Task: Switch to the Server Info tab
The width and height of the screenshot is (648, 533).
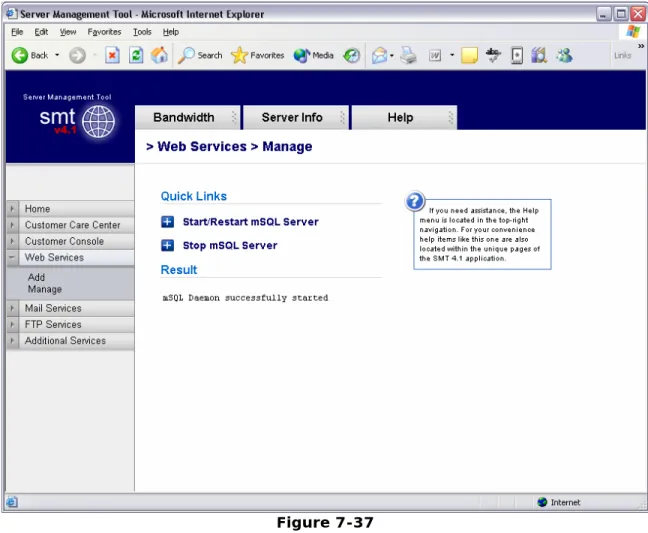Action: click(296, 118)
